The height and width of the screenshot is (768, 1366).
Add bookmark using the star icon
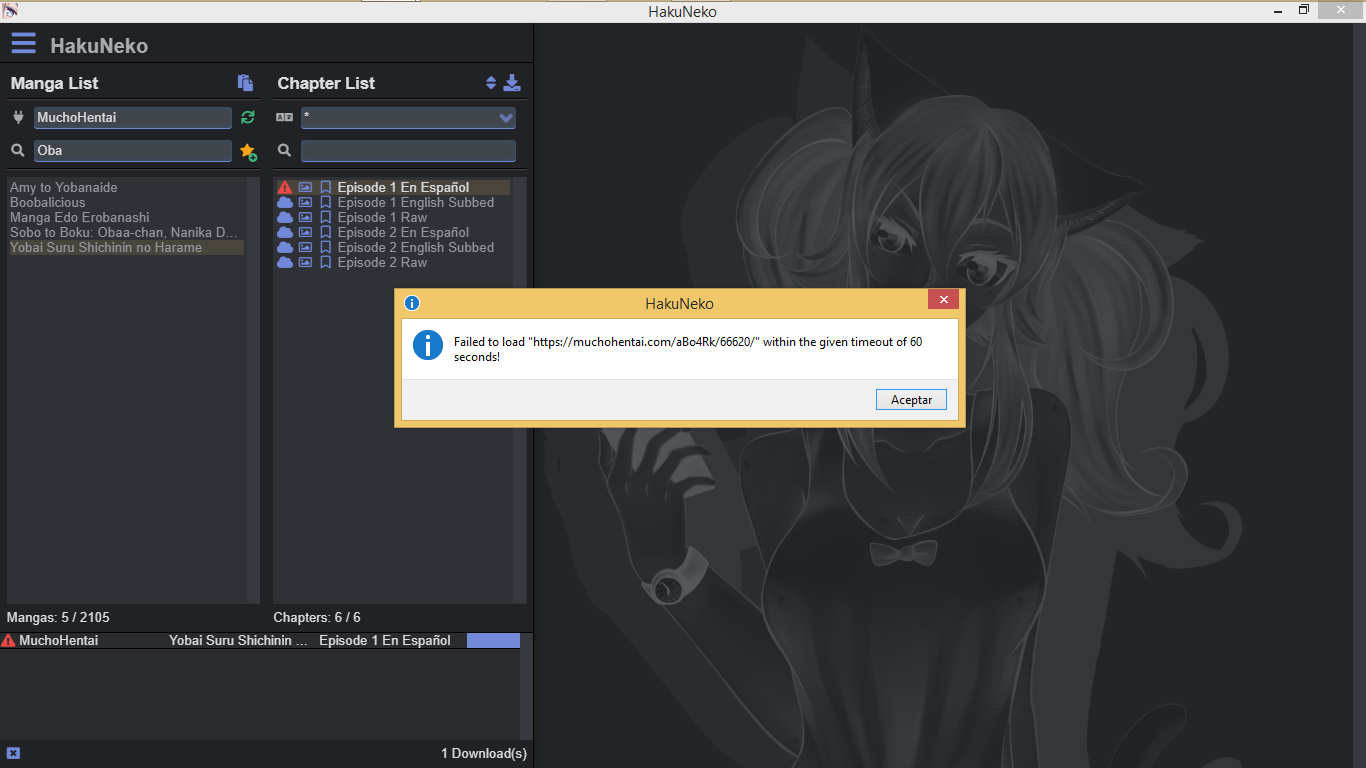click(x=248, y=151)
